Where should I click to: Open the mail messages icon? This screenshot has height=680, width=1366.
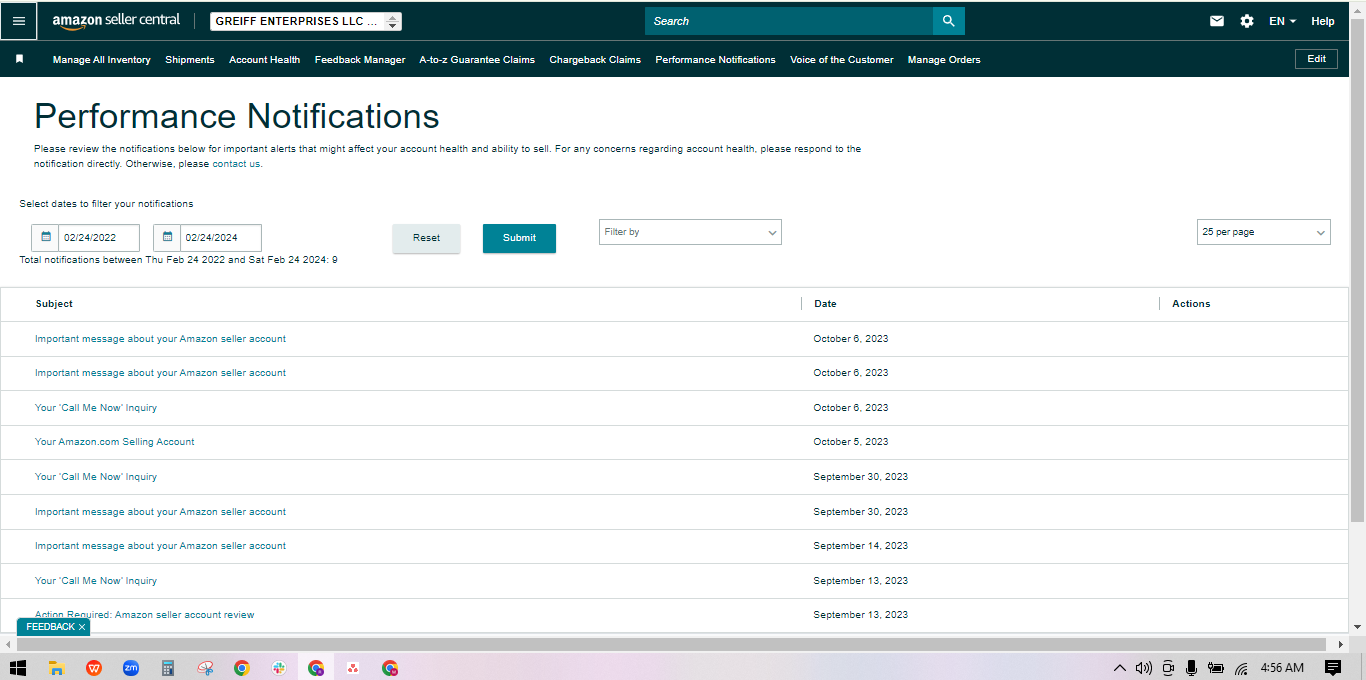coord(1217,21)
